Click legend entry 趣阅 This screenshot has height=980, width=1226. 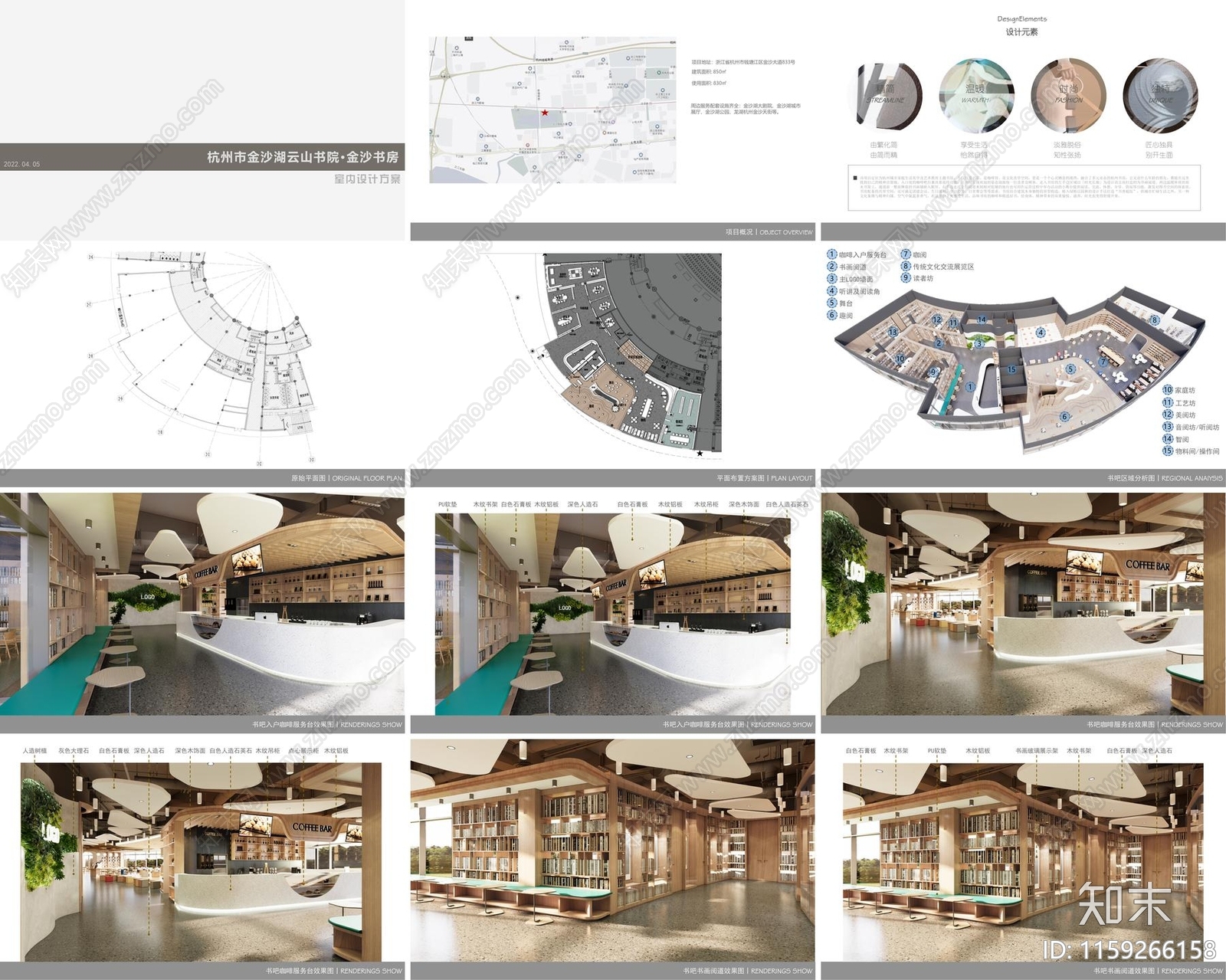pos(845,316)
